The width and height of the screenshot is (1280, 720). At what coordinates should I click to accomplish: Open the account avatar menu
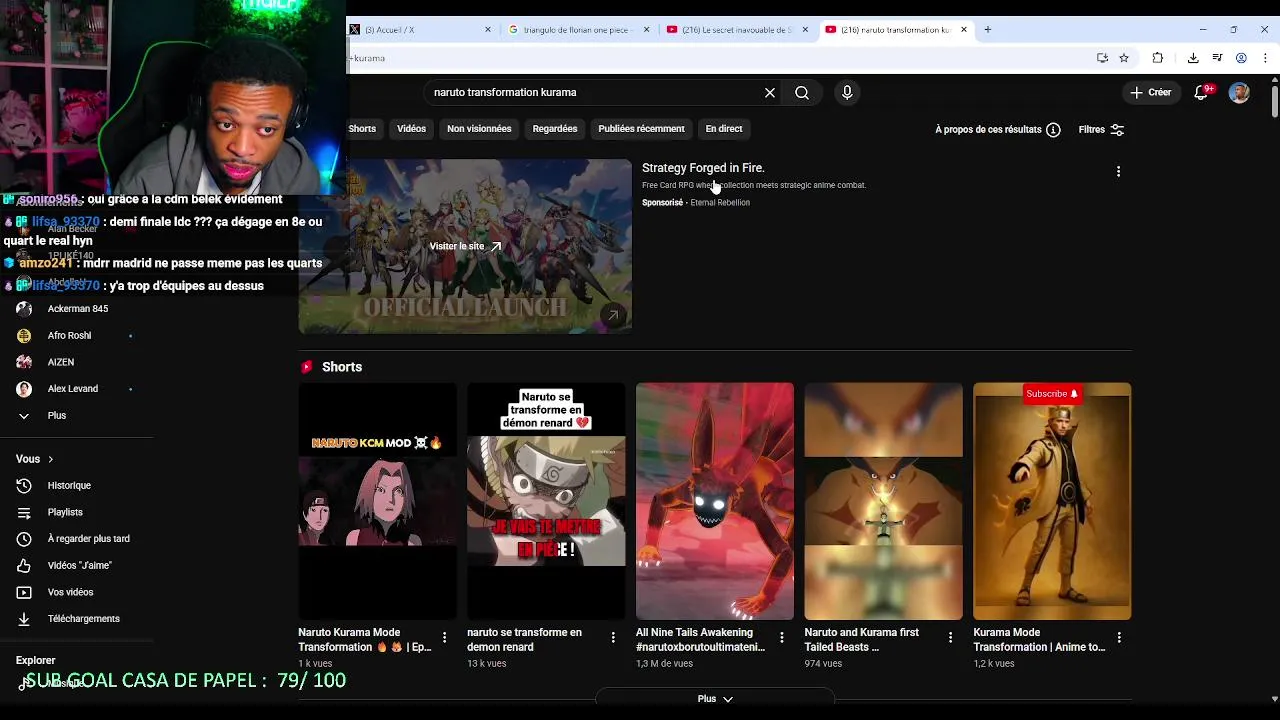[1239, 92]
